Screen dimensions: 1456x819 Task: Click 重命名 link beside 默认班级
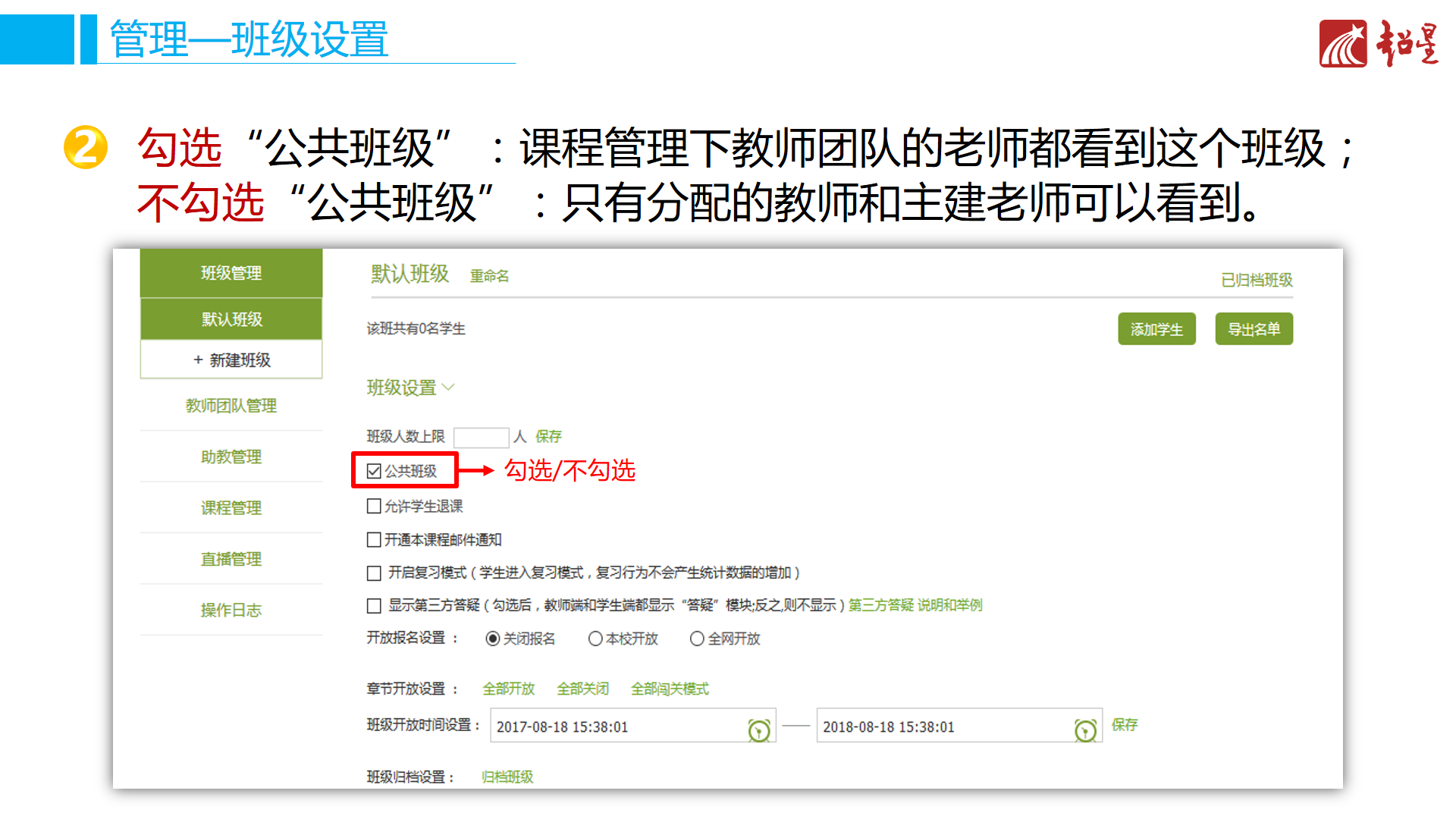[489, 276]
